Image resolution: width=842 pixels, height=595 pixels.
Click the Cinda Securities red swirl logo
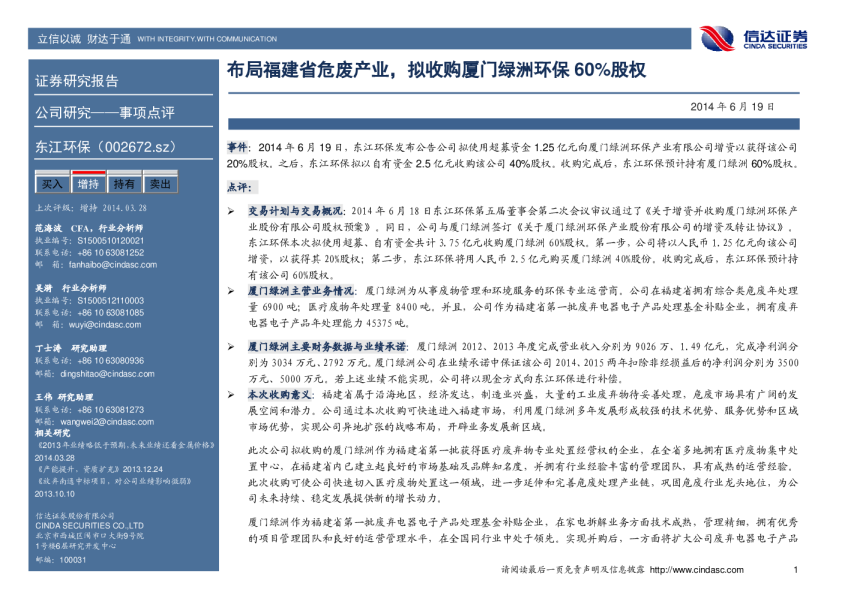(717, 38)
